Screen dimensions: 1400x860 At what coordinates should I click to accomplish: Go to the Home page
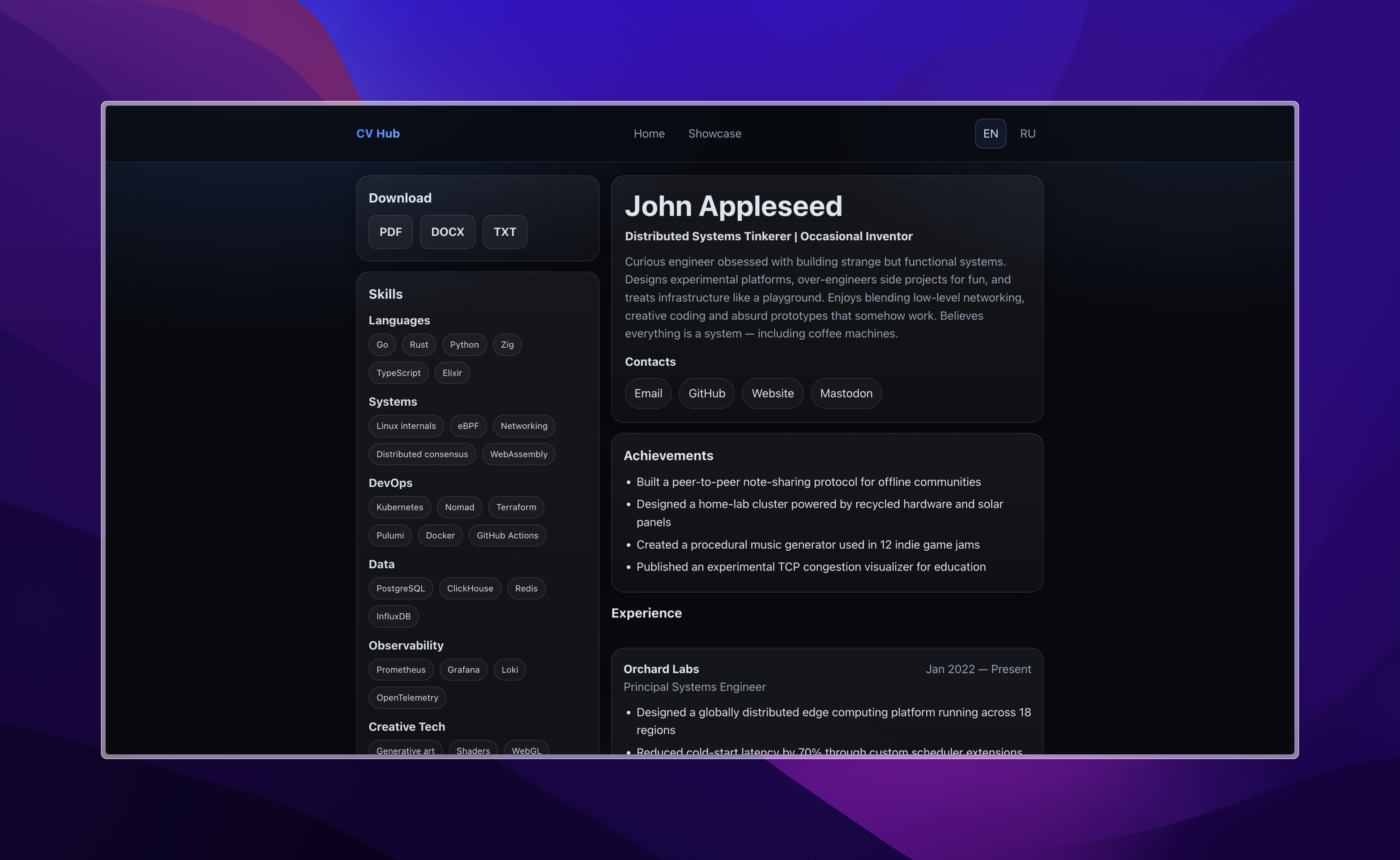click(649, 134)
